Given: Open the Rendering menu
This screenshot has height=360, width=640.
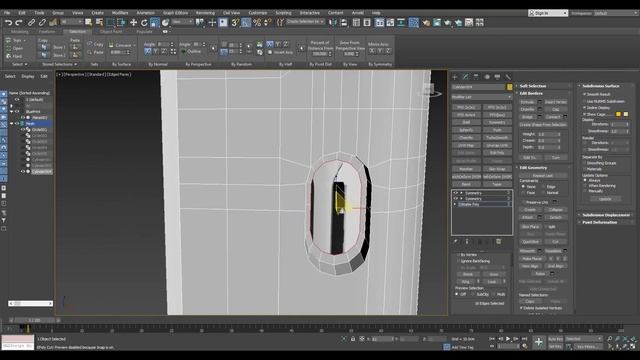Looking at the screenshot, I should 205,13.
